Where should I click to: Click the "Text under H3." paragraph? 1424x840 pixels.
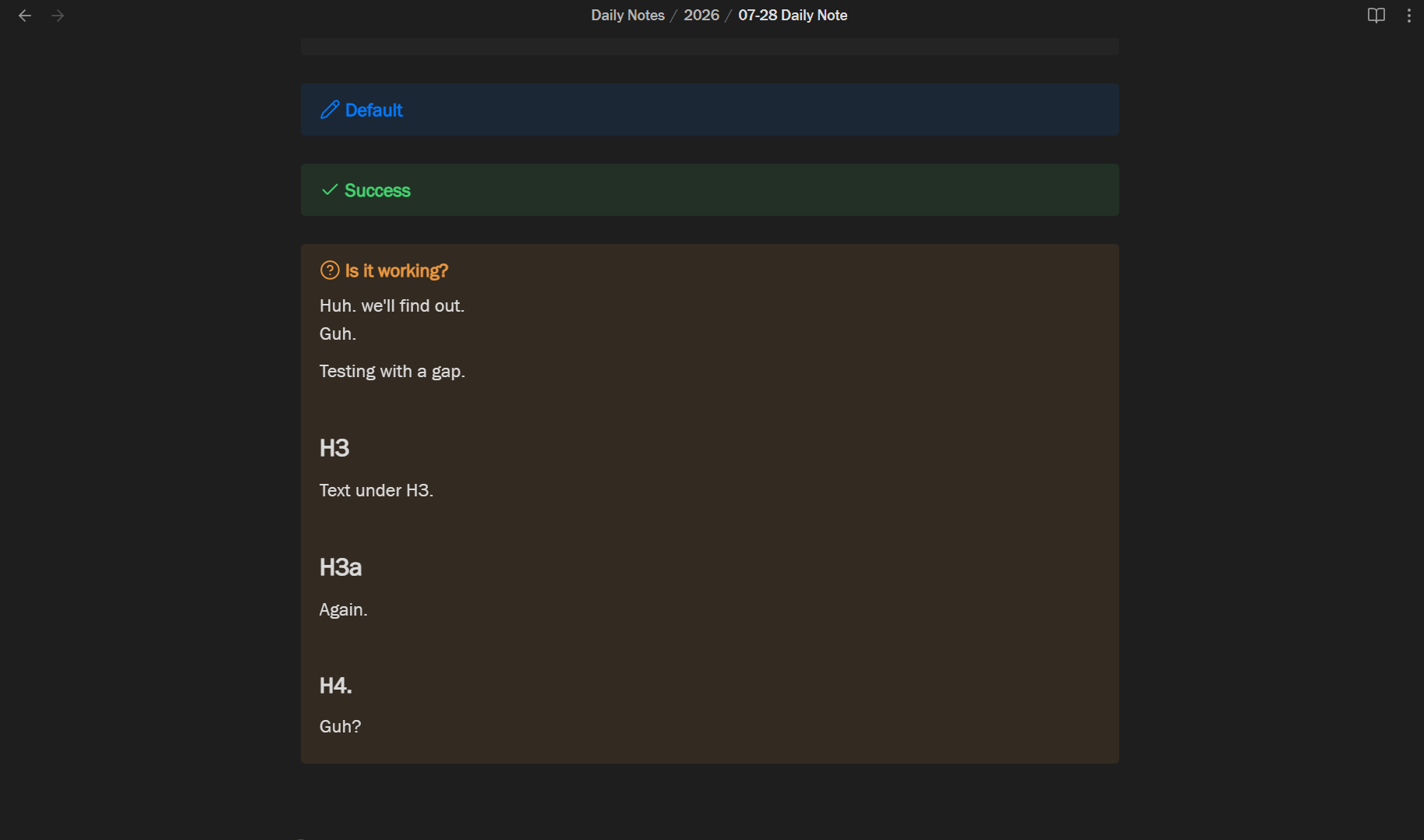(x=376, y=490)
